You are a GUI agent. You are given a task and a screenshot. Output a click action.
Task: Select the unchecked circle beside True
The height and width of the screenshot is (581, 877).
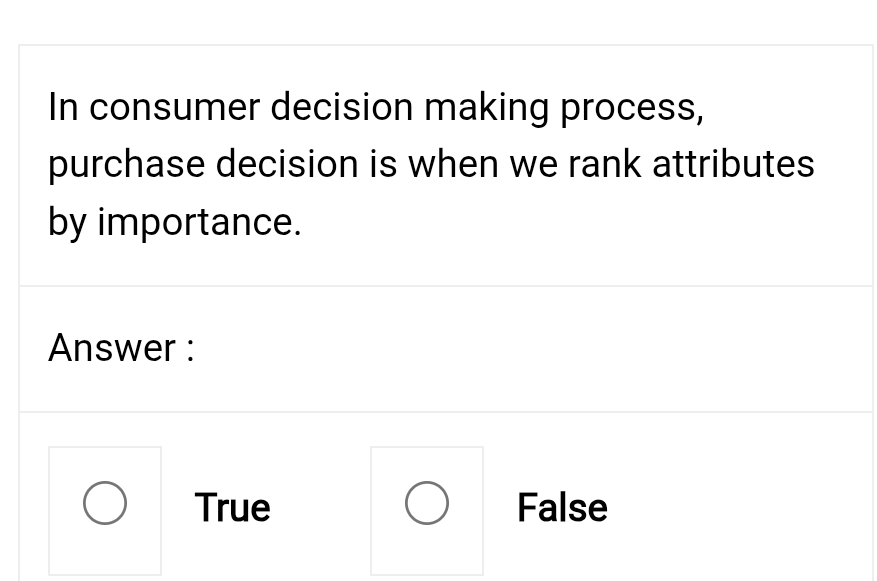point(104,502)
